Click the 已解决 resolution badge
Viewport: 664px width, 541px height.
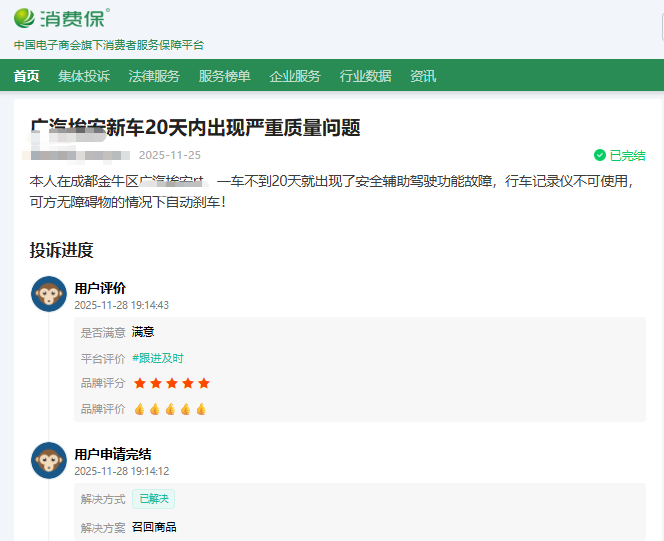click(x=154, y=498)
